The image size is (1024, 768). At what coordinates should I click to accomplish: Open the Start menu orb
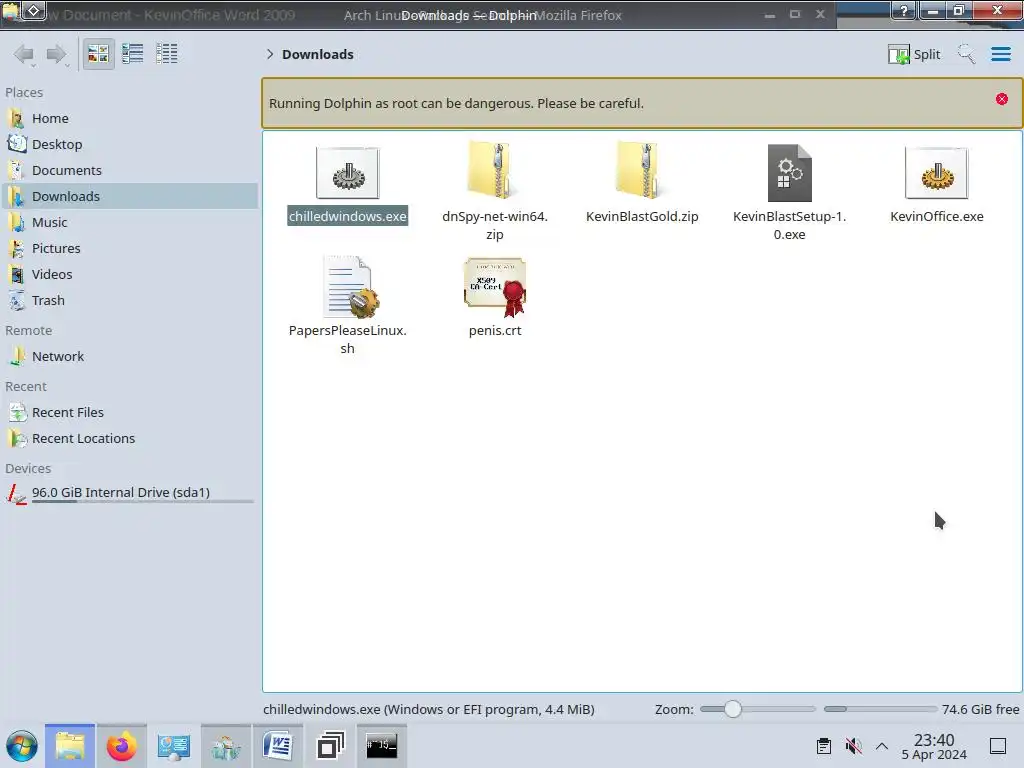point(22,746)
